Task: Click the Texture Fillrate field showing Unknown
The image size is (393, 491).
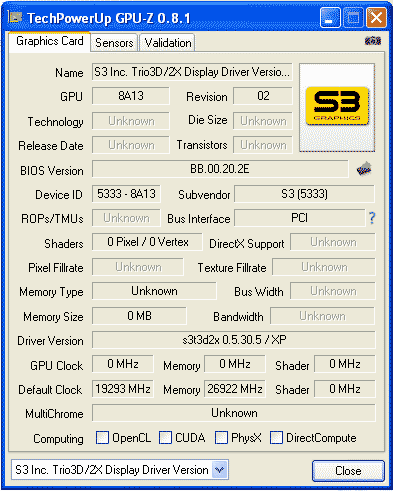Action: 324,267
